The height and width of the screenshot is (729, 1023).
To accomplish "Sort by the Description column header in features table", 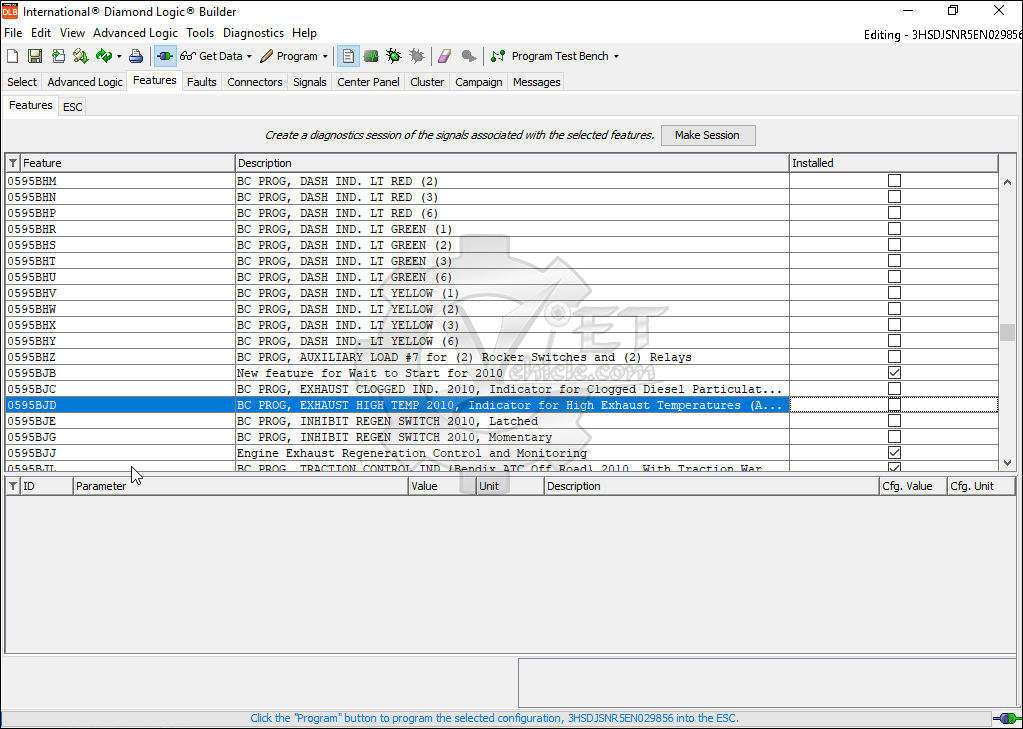I will point(512,163).
